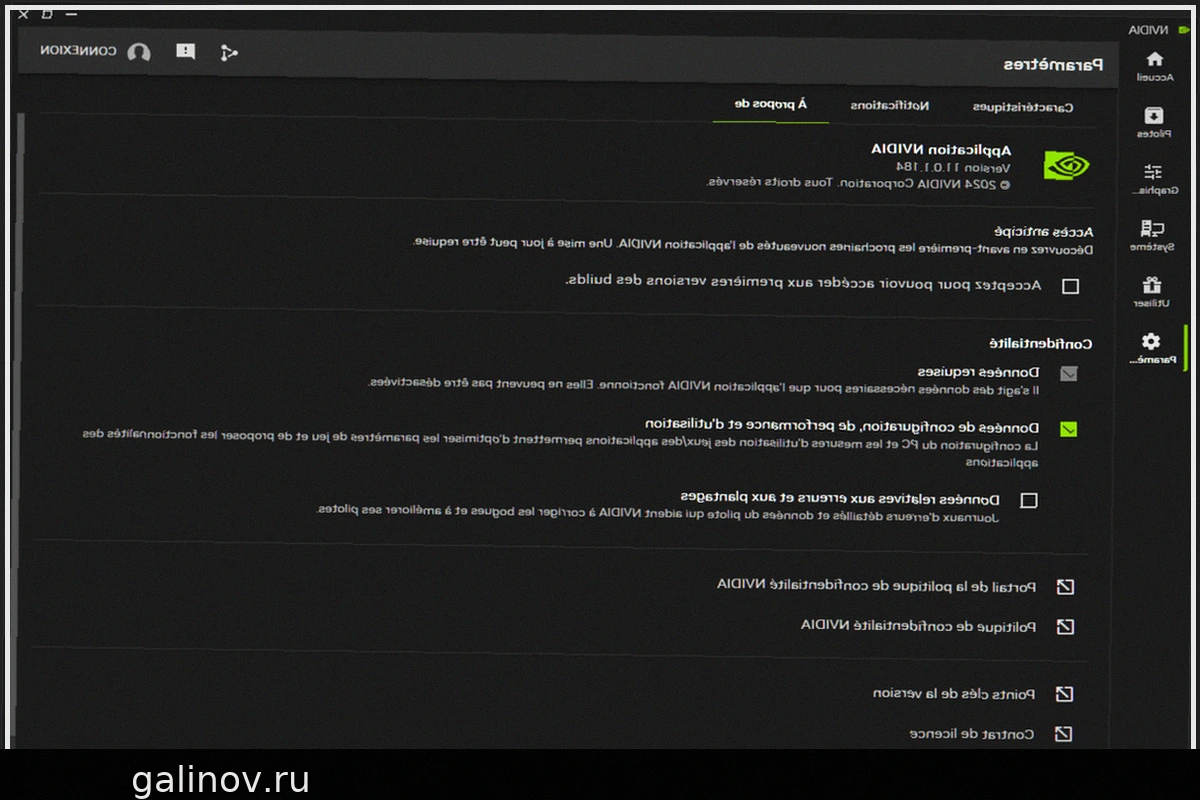
Task: Switch to the Caractéristiques tab
Action: pos(1023,106)
